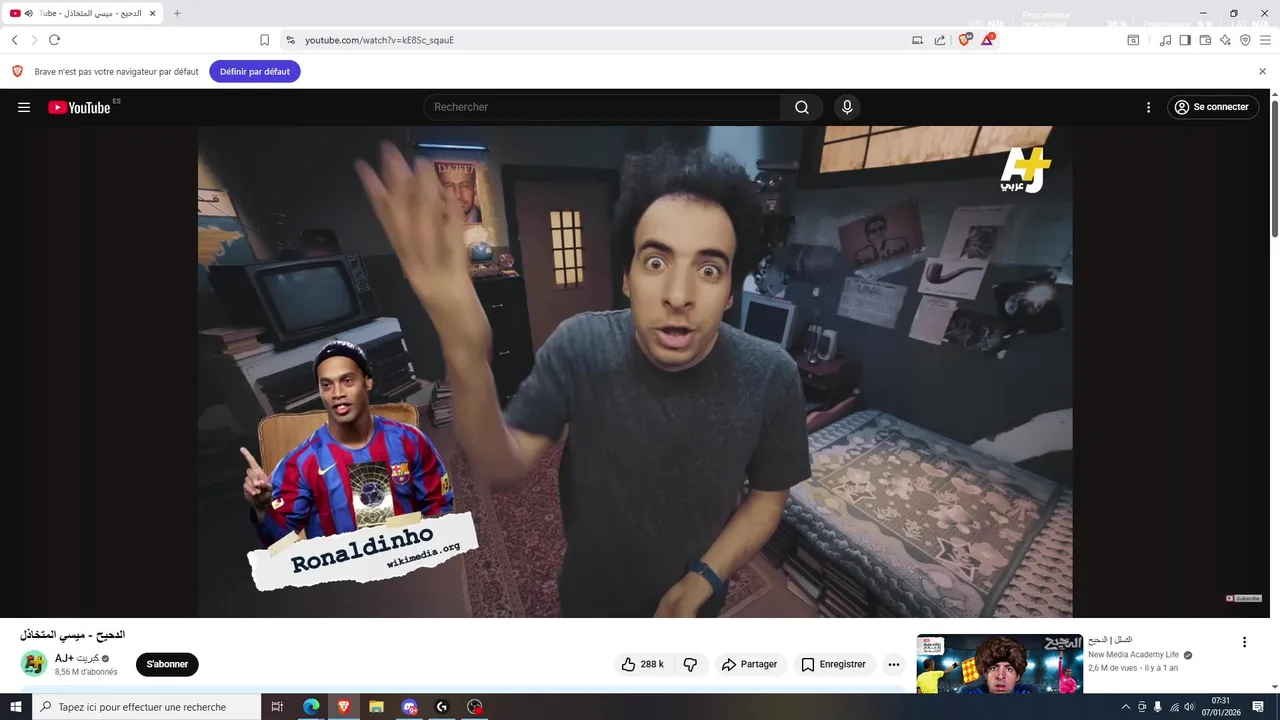Open recommended video options three dots
Viewport: 1280px width, 720px height.
(1244, 642)
